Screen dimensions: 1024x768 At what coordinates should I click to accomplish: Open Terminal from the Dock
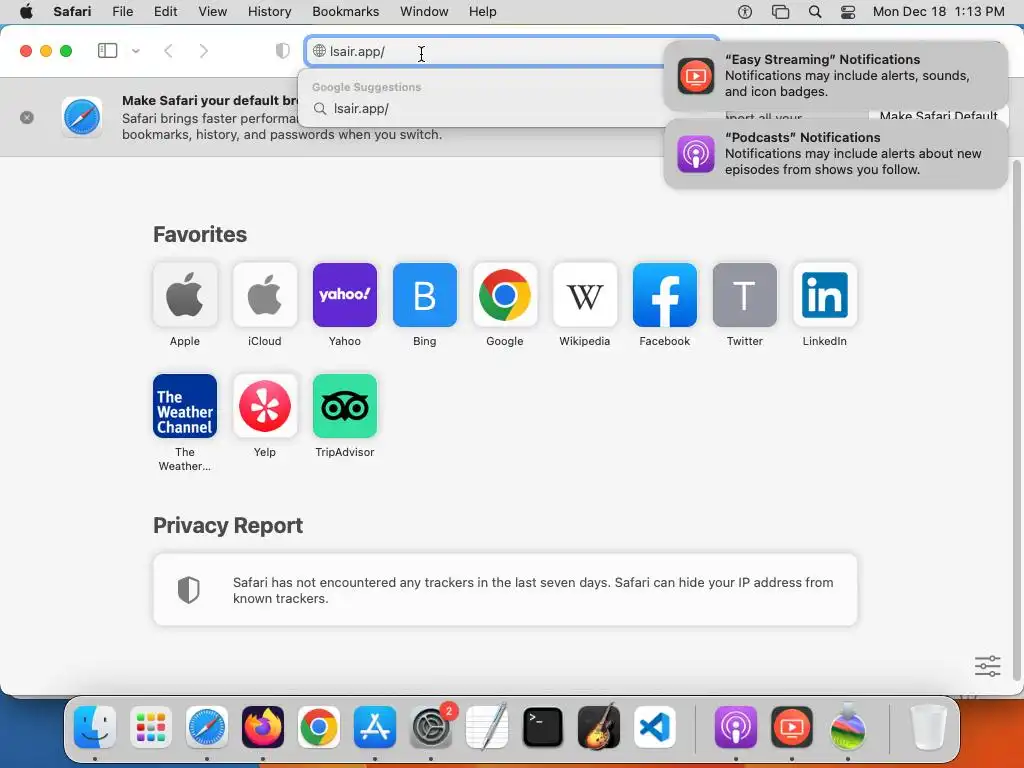(543, 727)
